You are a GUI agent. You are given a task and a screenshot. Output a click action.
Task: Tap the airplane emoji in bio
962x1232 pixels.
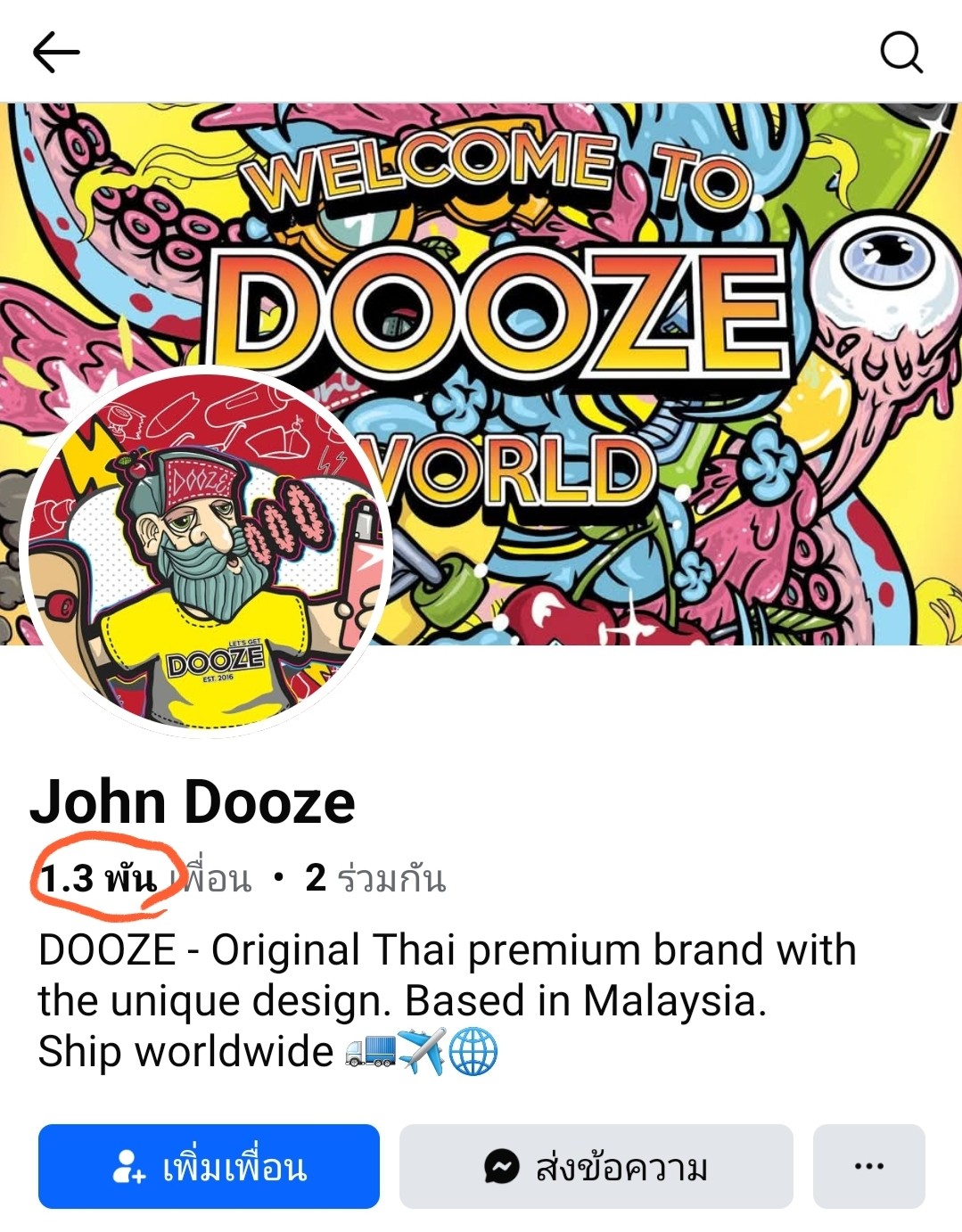click(x=422, y=1052)
